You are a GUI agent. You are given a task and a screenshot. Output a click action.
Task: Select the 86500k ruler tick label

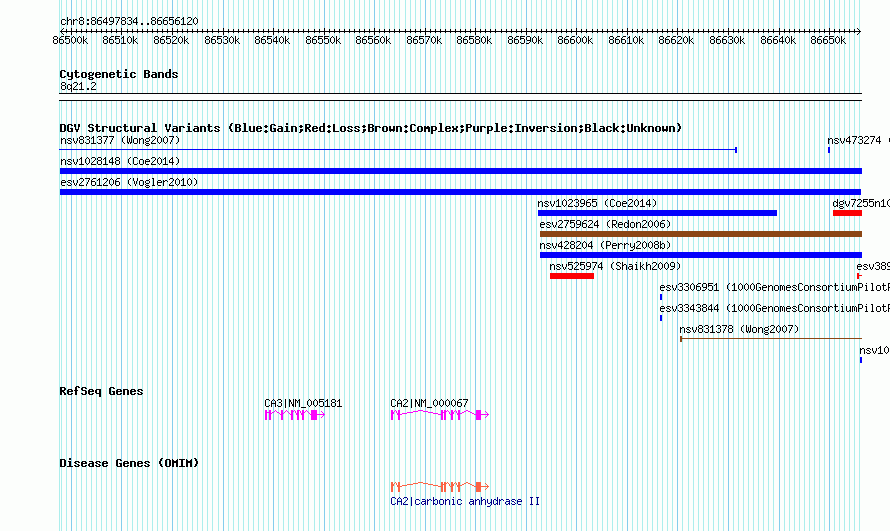(x=70, y=40)
